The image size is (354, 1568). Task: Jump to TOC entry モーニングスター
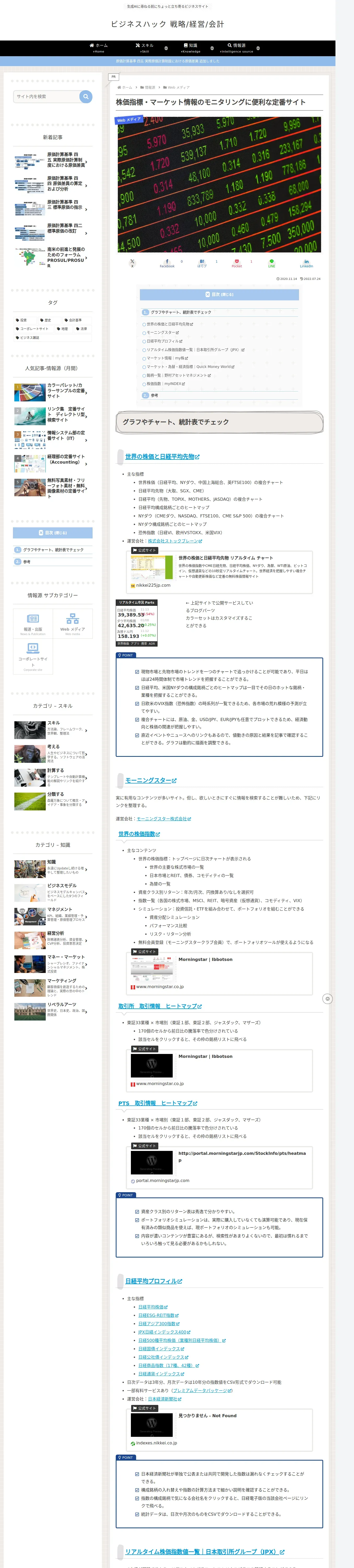coord(163,332)
